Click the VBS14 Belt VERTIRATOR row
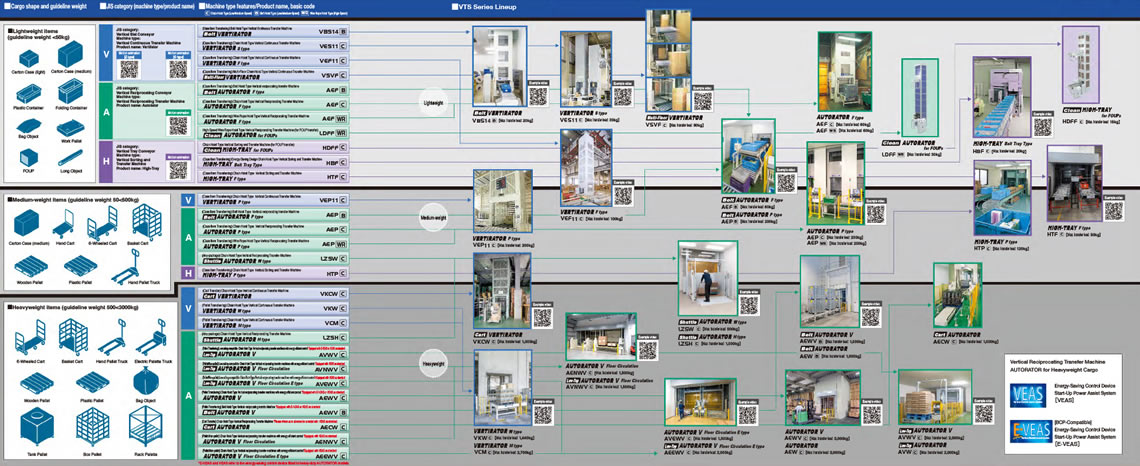1140x466 pixels. click(274, 32)
